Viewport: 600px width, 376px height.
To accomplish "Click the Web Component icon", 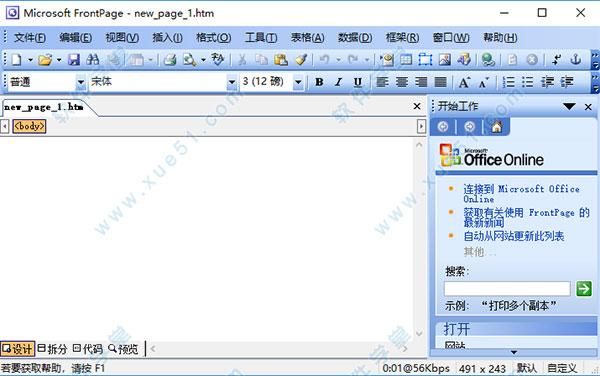I will click(x=387, y=60).
